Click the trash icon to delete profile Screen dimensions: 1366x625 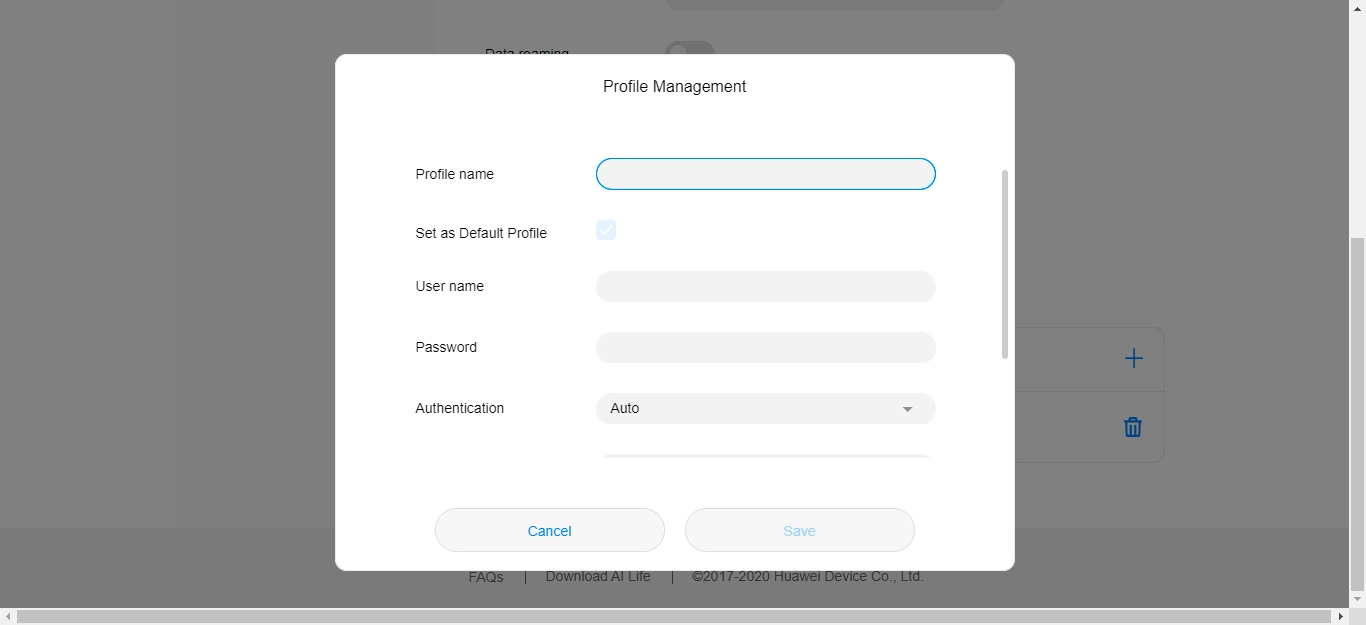point(1133,427)
